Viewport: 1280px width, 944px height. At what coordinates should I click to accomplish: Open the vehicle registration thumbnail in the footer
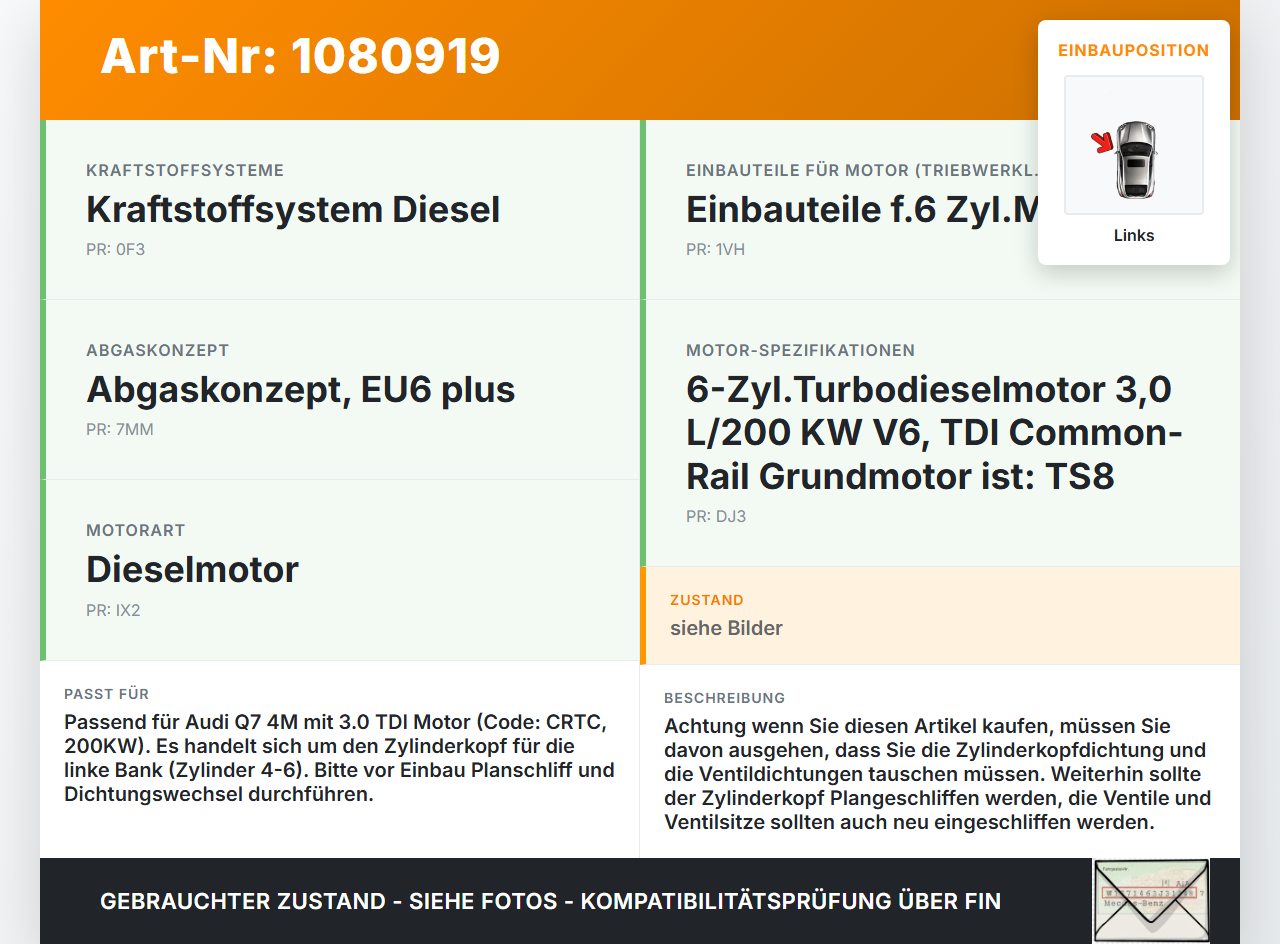[1151, 900]
